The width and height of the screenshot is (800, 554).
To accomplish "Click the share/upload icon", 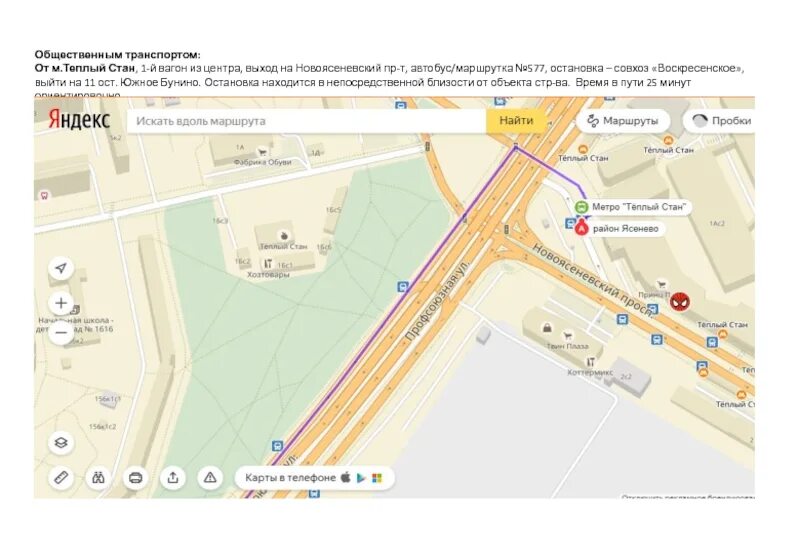I will [173, 478].
